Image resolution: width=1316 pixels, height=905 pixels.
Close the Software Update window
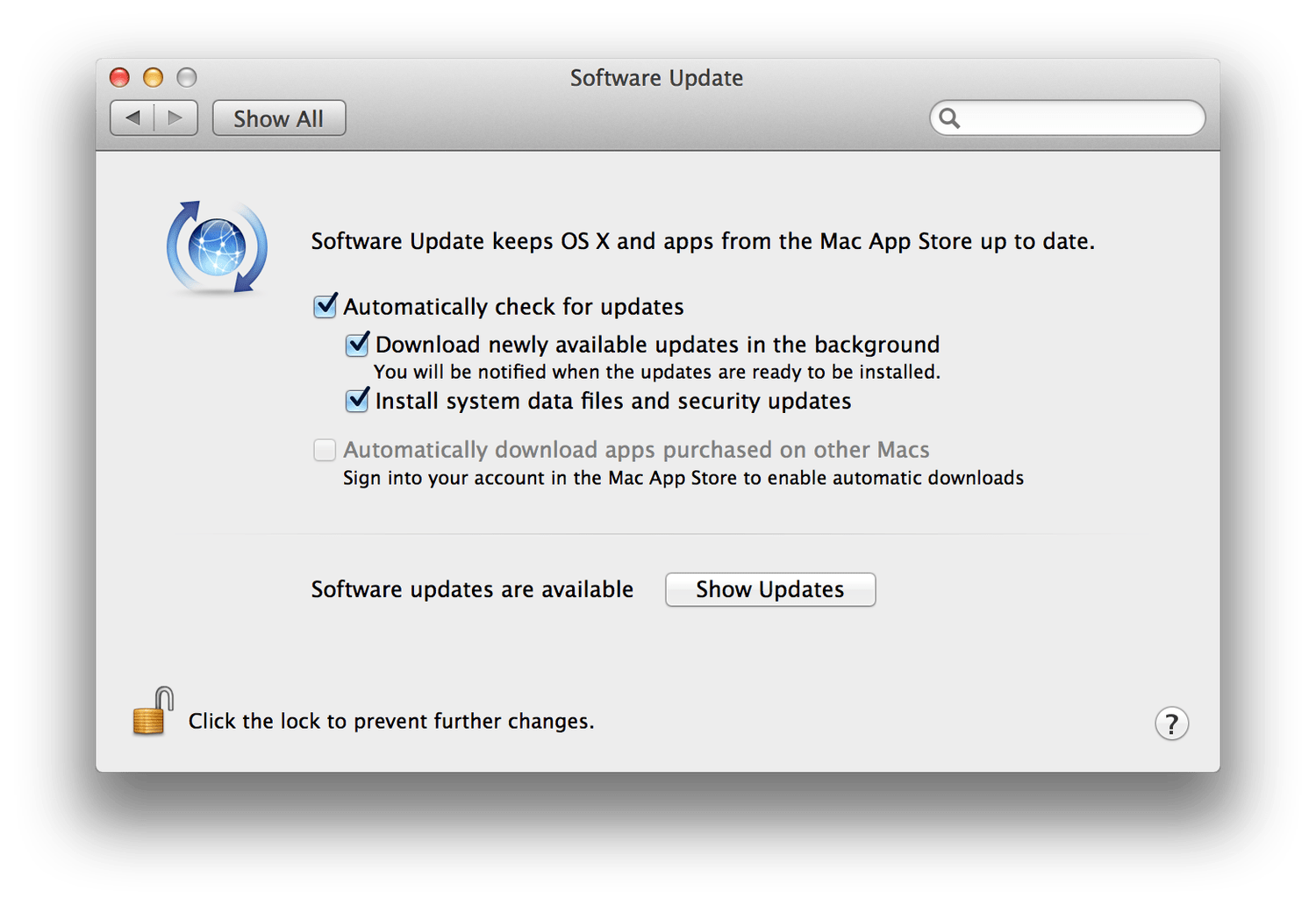[119, 78]
